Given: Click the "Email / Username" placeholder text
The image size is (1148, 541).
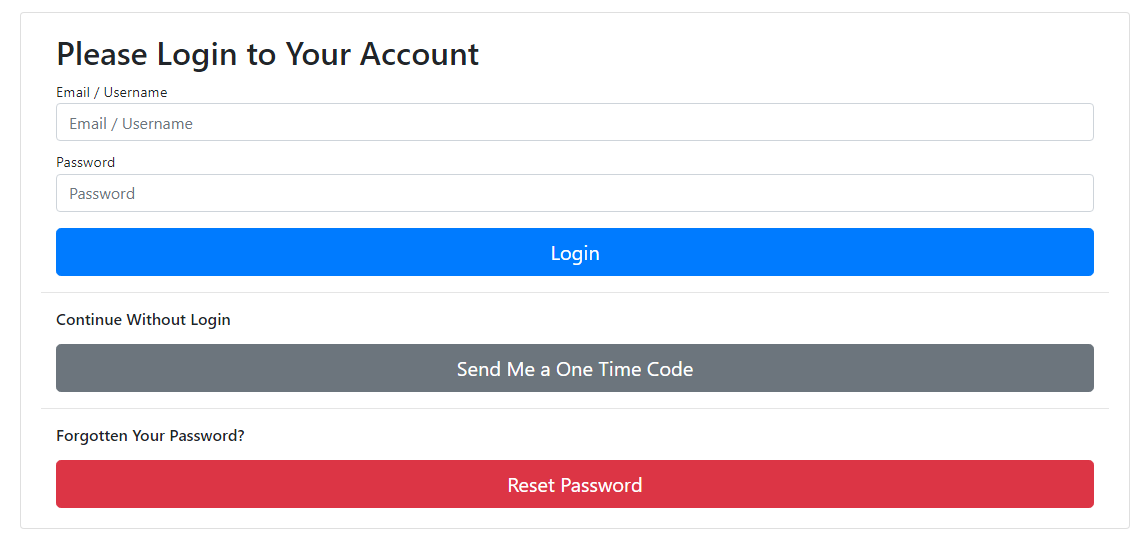Looking at the screenshot, I should click(x=131, y=124).
